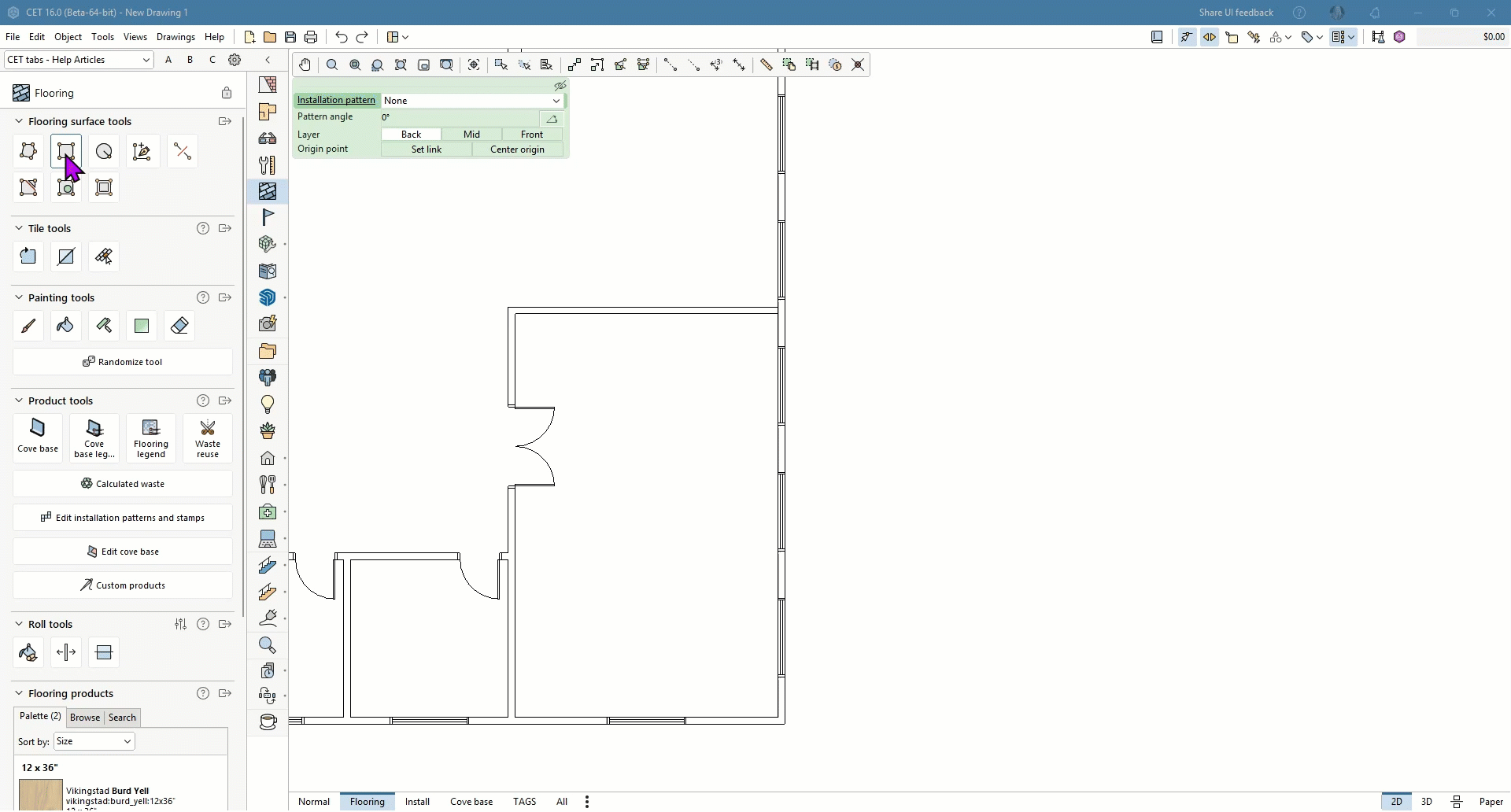Click the measuring ruler tool icon
Image resolution: width=1511 pixels, height=812 pixels.
pyautogui.click(x=766, y=65)
